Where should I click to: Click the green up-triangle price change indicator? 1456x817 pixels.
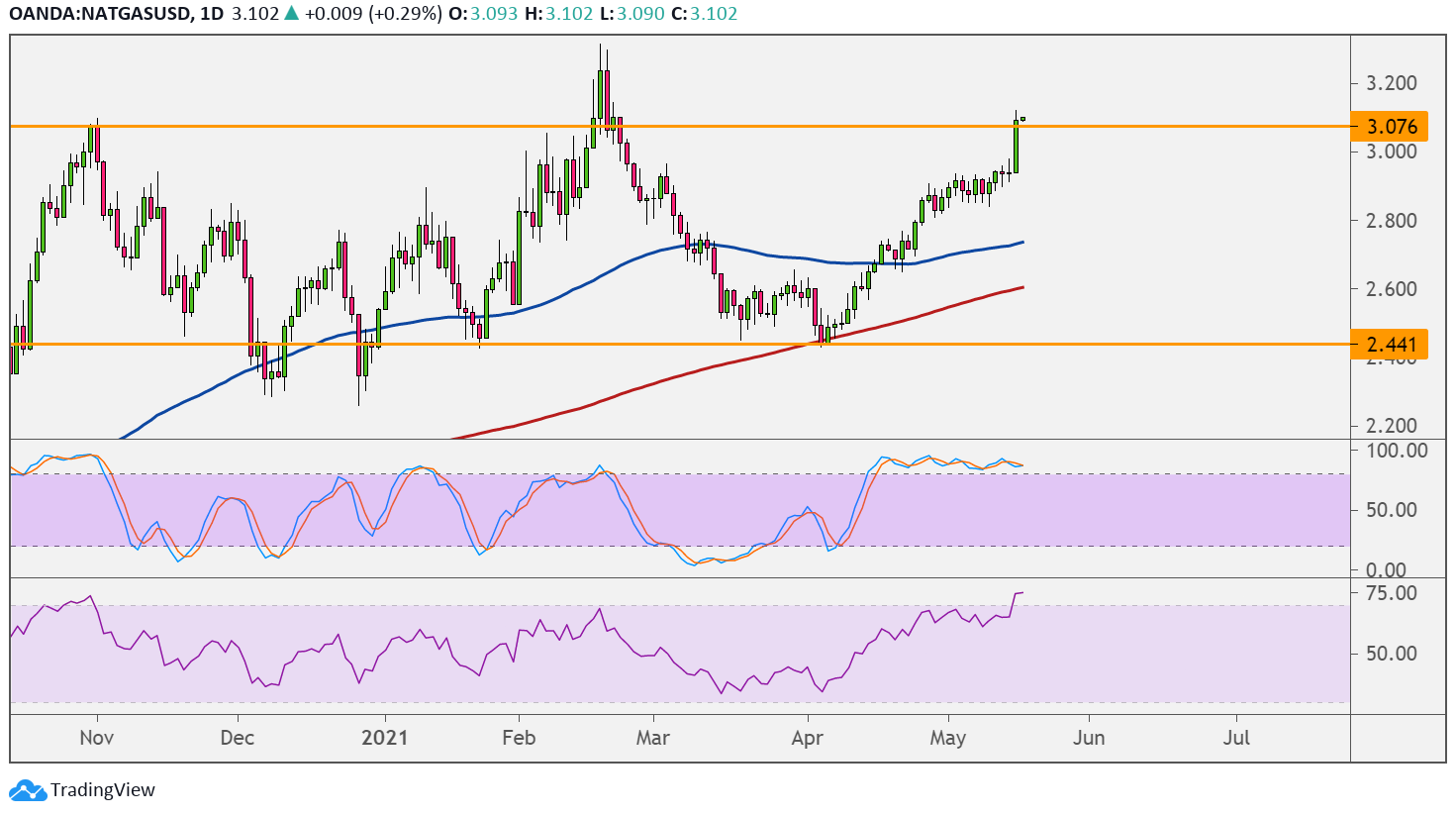point(290,14)
